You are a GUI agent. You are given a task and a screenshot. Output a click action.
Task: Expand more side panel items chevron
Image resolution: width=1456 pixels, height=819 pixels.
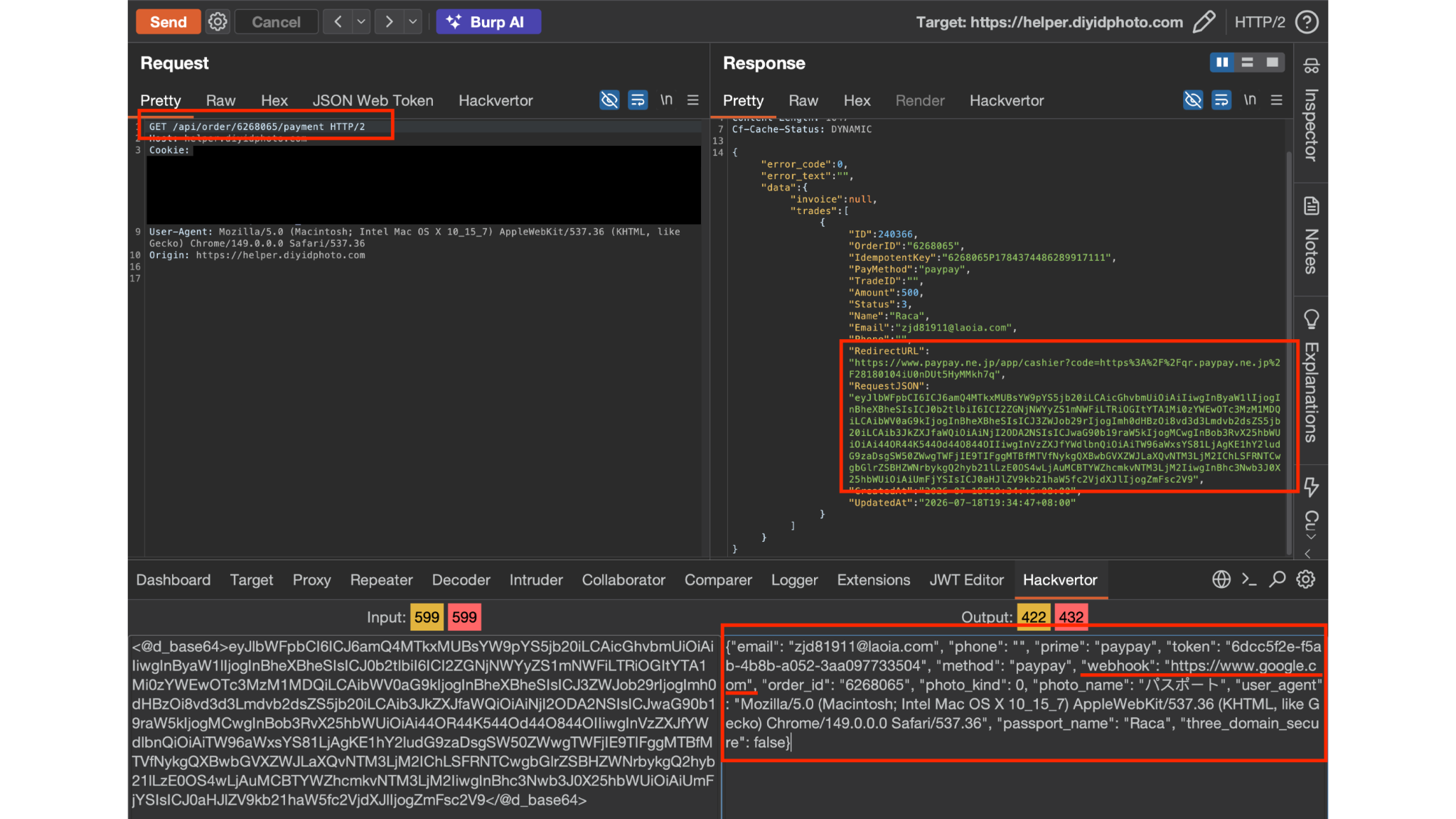(1311, 536)
